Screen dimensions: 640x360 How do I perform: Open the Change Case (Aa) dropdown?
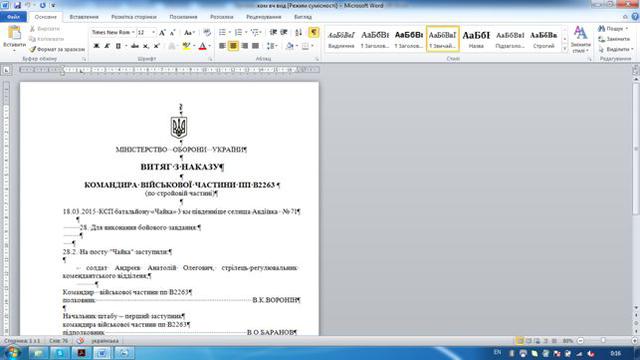[x=189, y=33]
